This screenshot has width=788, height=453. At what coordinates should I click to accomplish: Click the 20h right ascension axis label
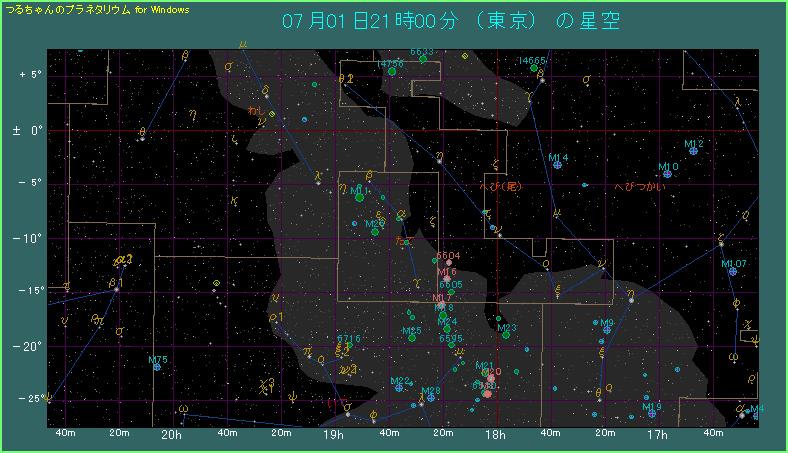click(171, 435)
